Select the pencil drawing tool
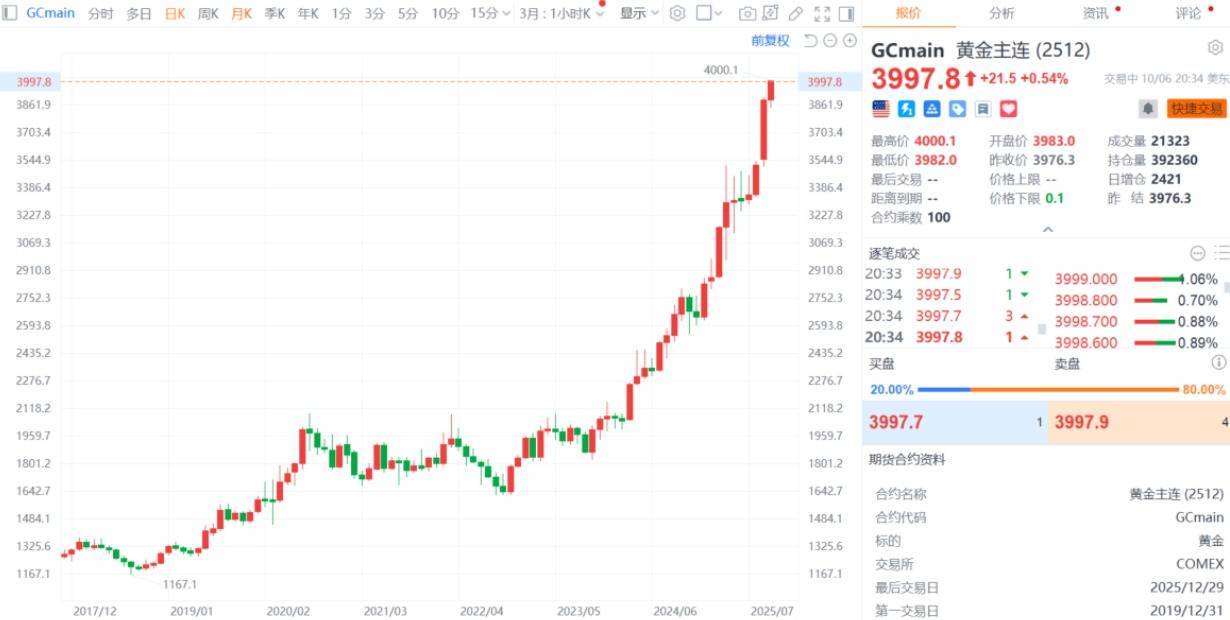The height and width of the screenshot is (620, 1230). point(796,14)
